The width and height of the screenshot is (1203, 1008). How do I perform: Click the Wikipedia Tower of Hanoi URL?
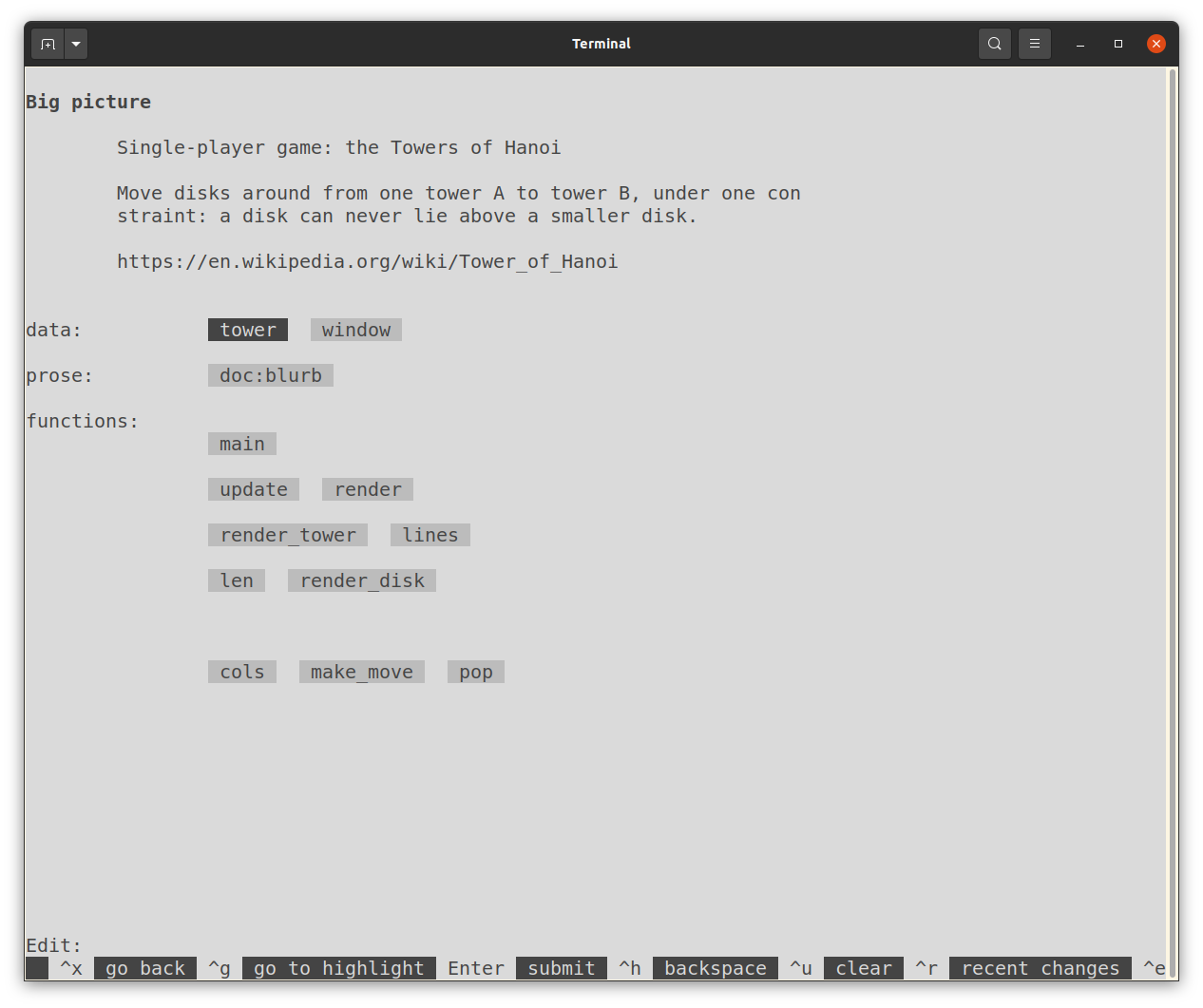click(x=368, y=261)
